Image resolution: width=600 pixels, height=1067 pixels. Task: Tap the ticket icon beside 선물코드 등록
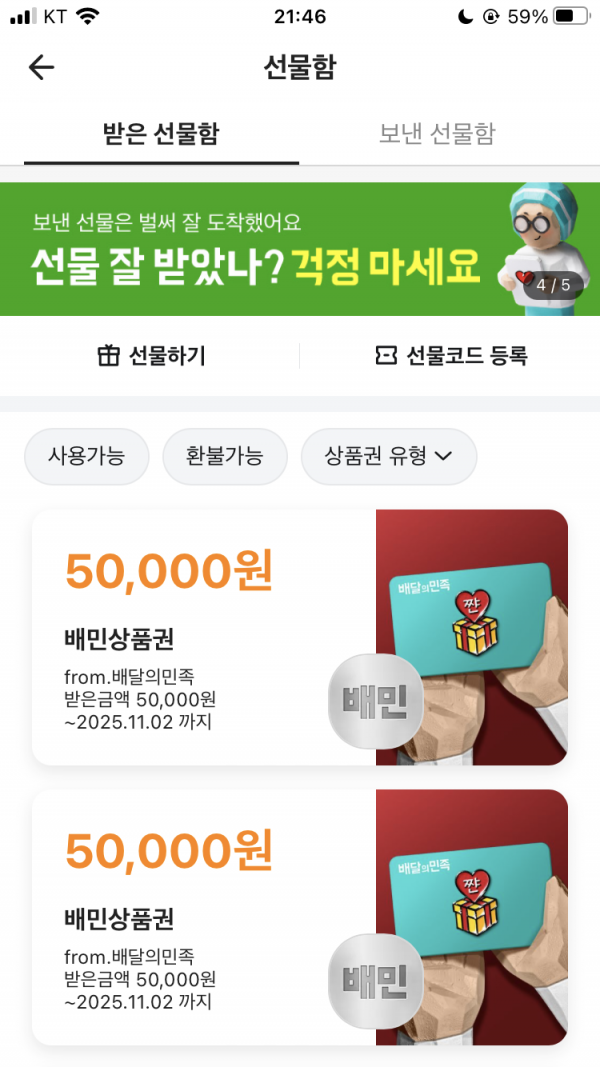(386, 355)
